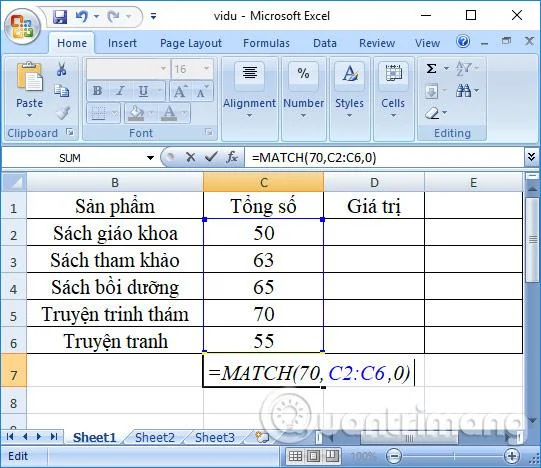This screenshot has width=541, height=468.
Task: Confirm formula with the checkmark icon
Action: tap(211, 157)
